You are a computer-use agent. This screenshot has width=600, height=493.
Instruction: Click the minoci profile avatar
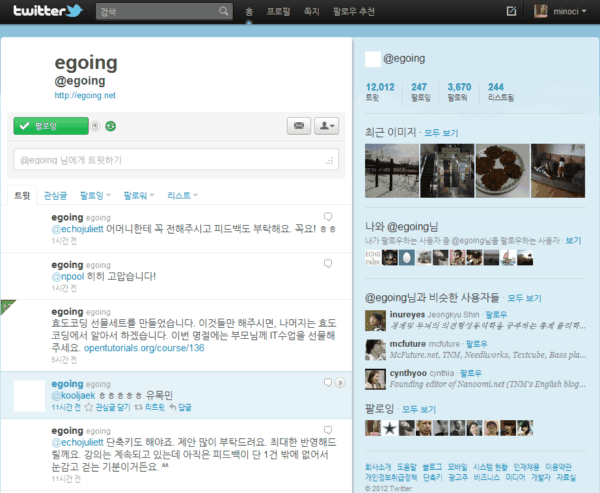(x=541, y=11)
